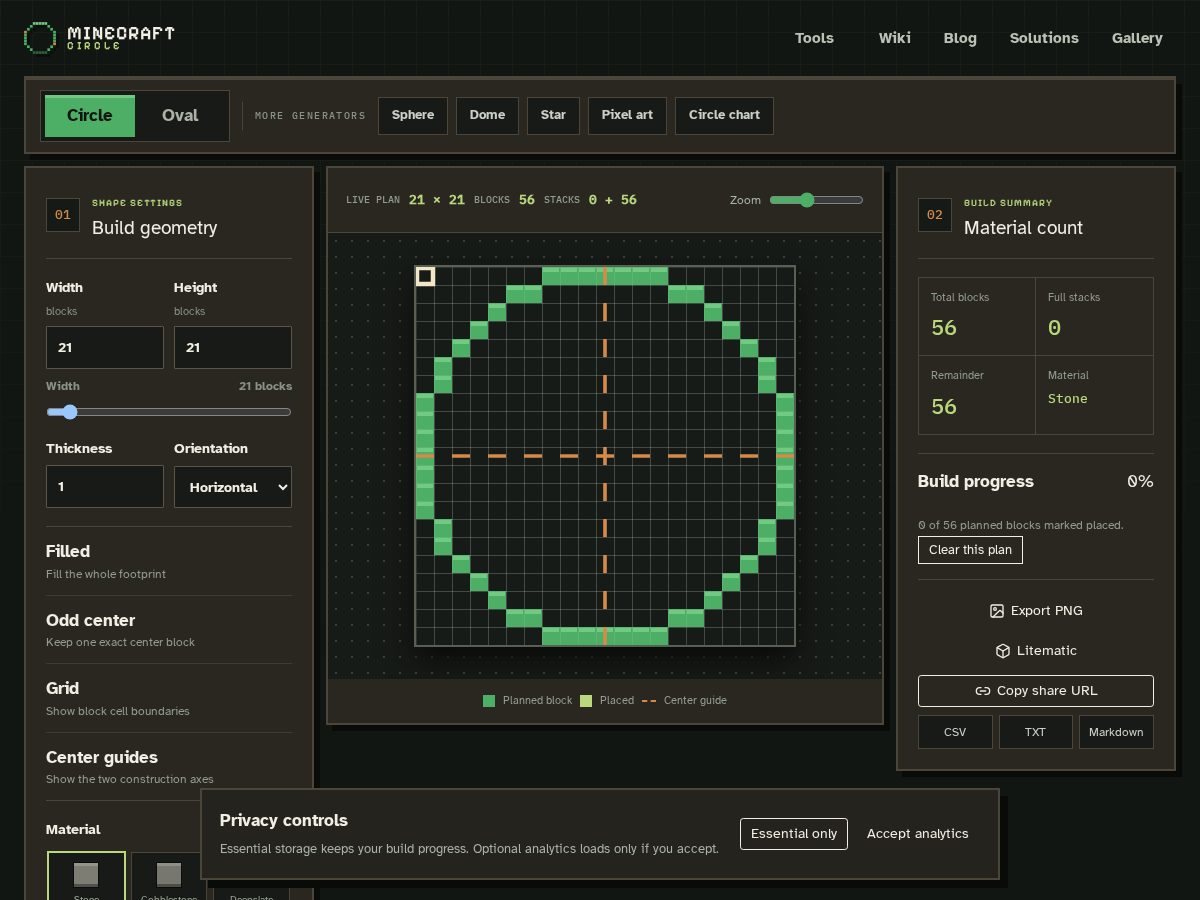1200x900 pixels.
Task: Click the Placed legend swatch
Action: tap(586, 701)
